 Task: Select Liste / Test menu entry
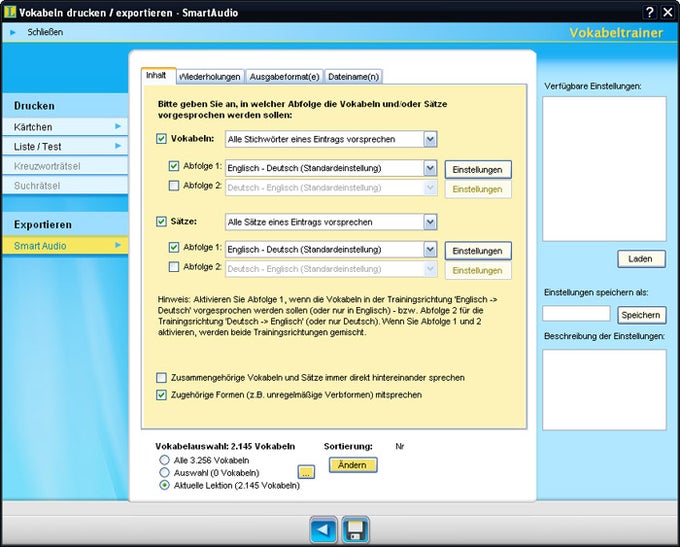65,147
